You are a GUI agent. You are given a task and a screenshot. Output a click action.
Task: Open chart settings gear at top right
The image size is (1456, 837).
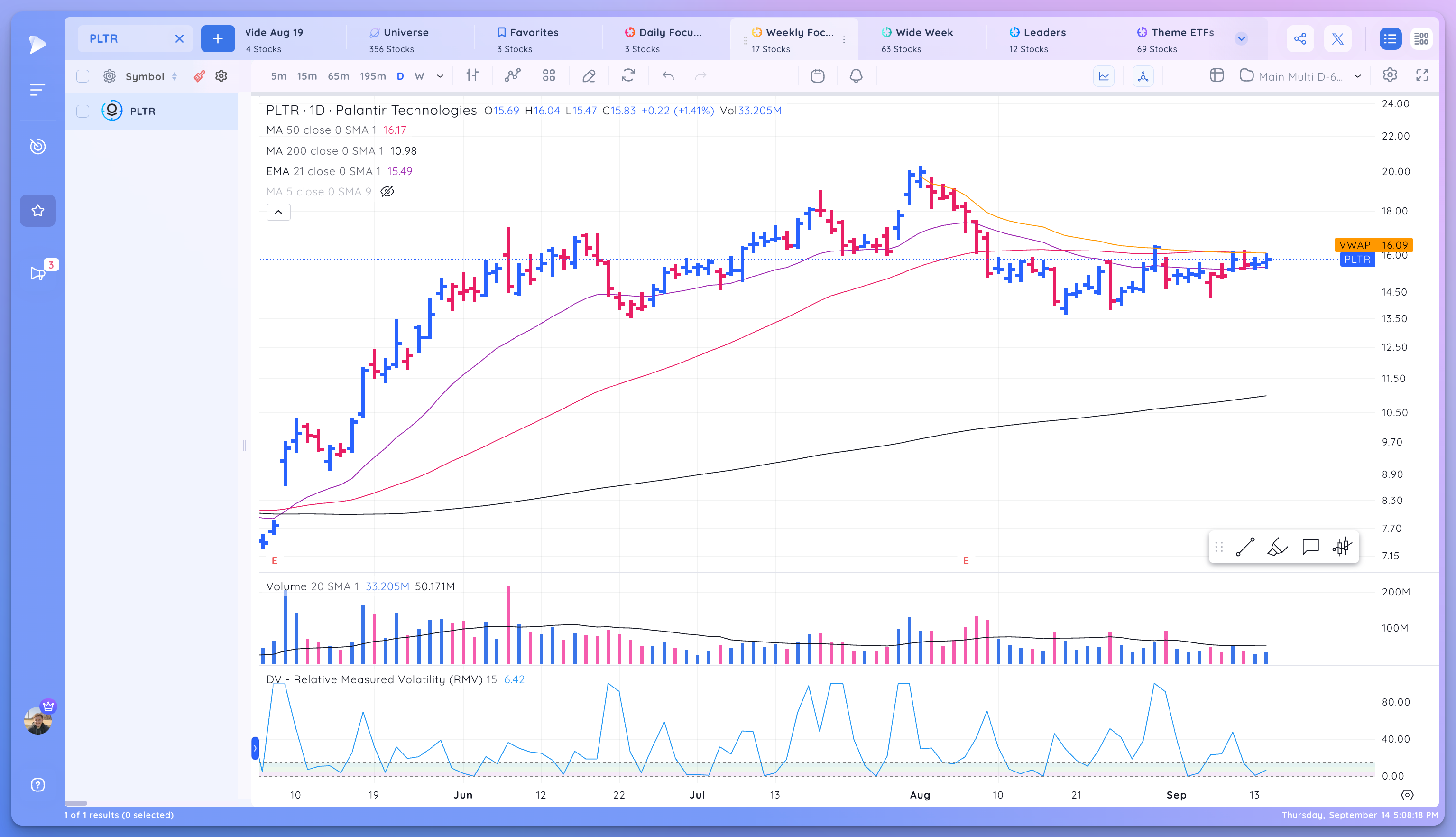(x=1390, y=75)
